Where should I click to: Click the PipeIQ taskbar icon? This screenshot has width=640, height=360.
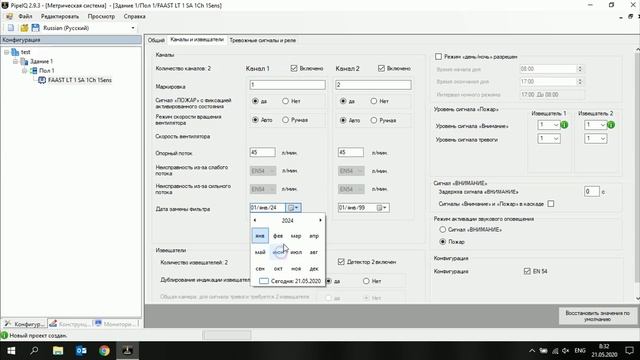[x=127, y=351]
